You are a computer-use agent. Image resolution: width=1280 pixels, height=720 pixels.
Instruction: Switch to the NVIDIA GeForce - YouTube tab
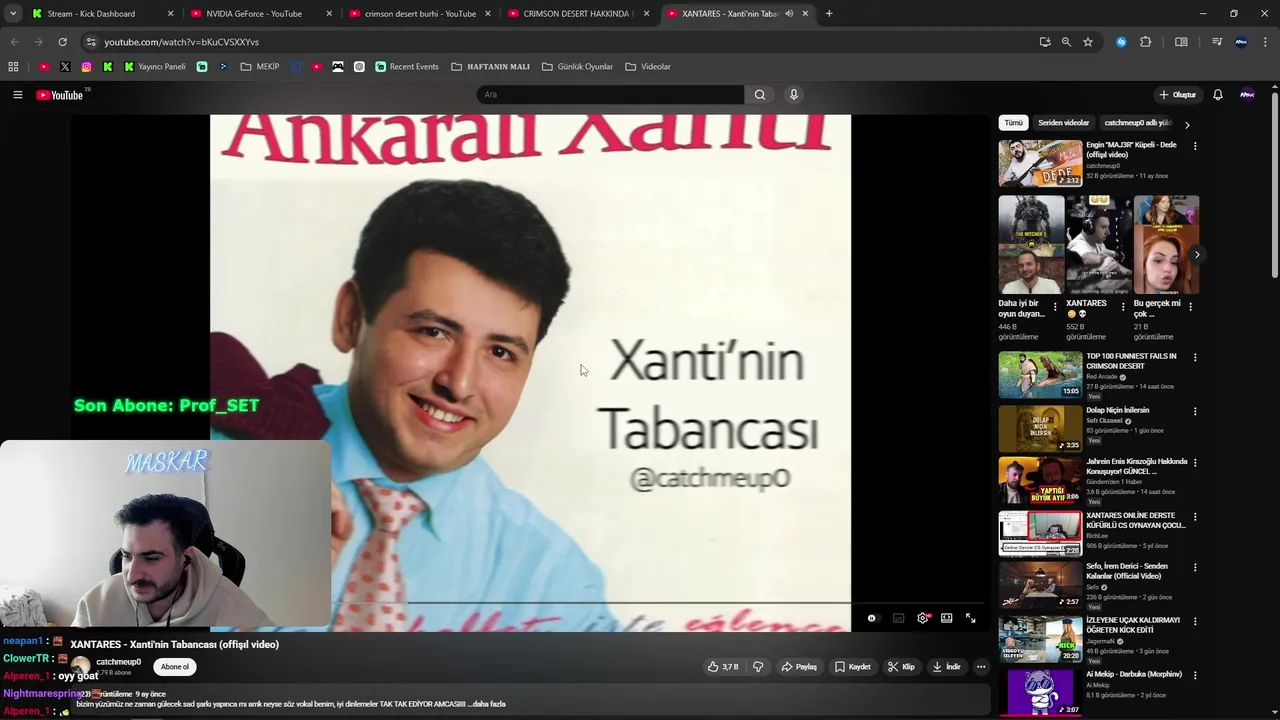pyautogui.click(x=260, y=14)
